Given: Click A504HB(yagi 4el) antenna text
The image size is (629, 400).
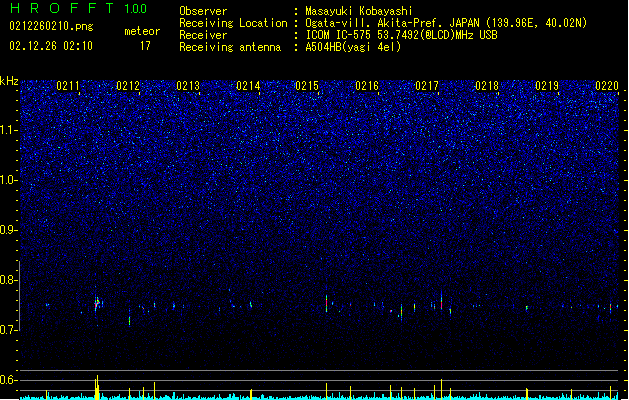Looking at the screenshot, I should tap(353, 47).
